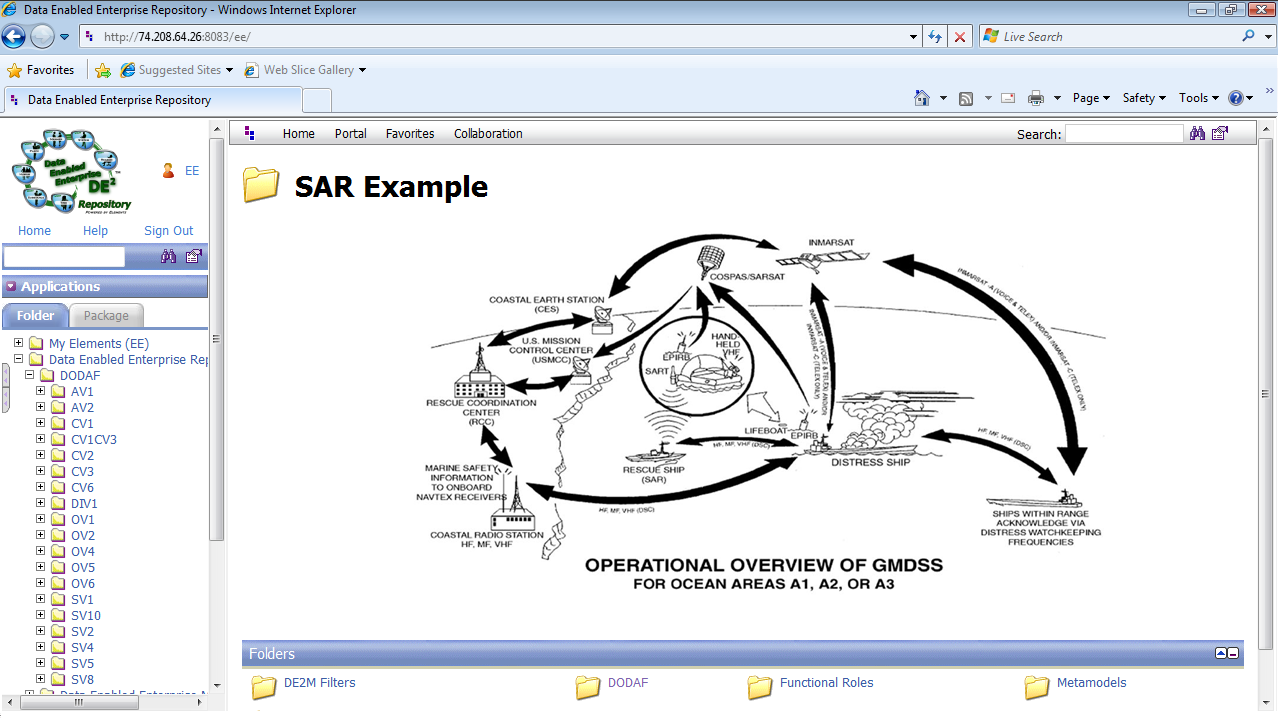Click the binoculars icon beside top Search field
This screenshot has width=1278, height=718.
(1197, 133)
